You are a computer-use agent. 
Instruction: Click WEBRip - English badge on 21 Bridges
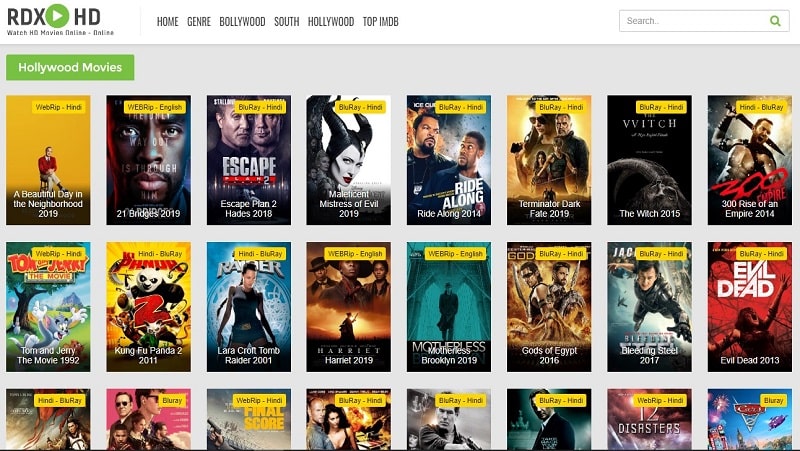[155, 107]
